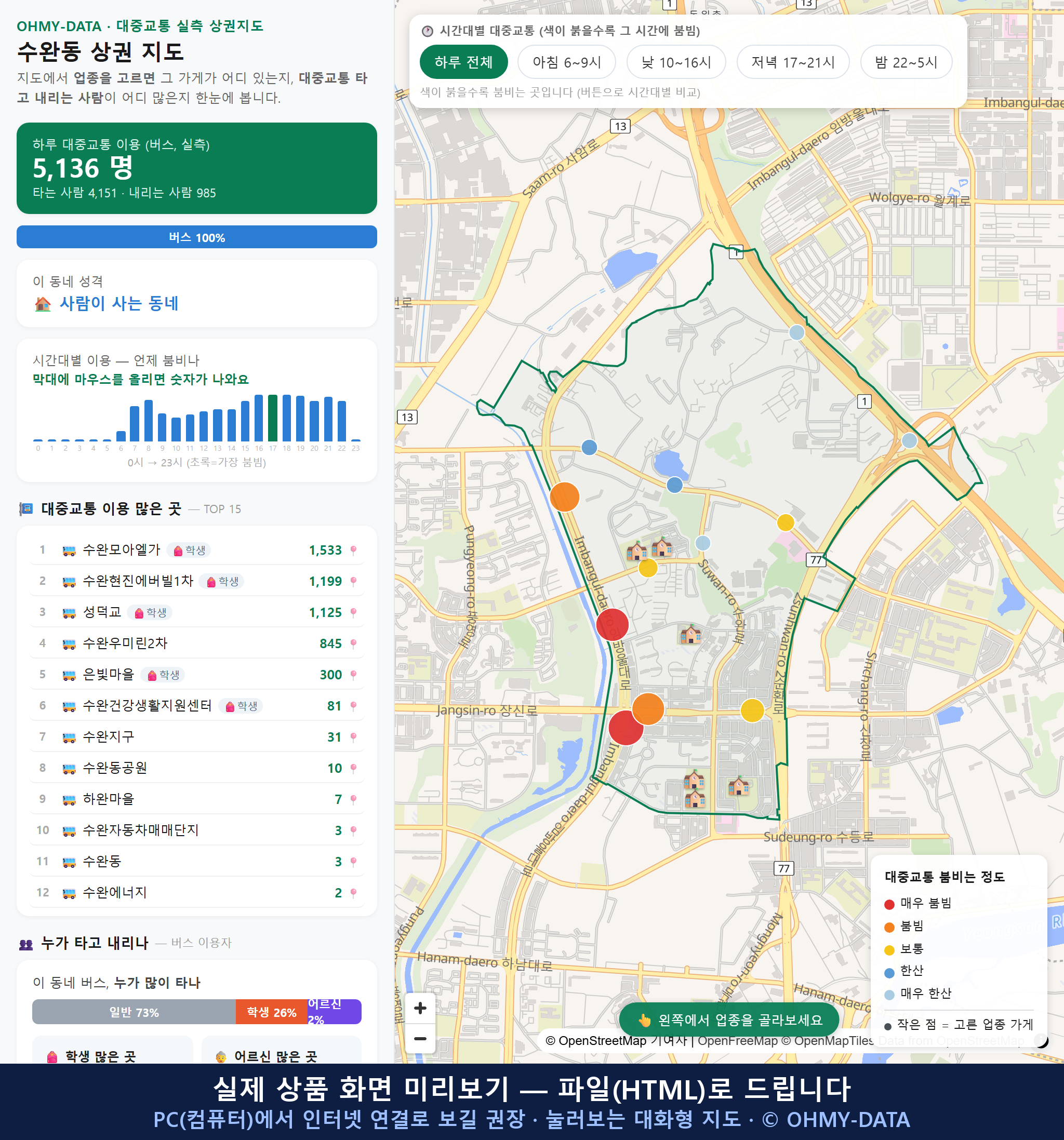Click the yellow circle on Jangsin-ro east side
The height and width of the screenshot is (1140, 1064).
[x=753, y=710]
